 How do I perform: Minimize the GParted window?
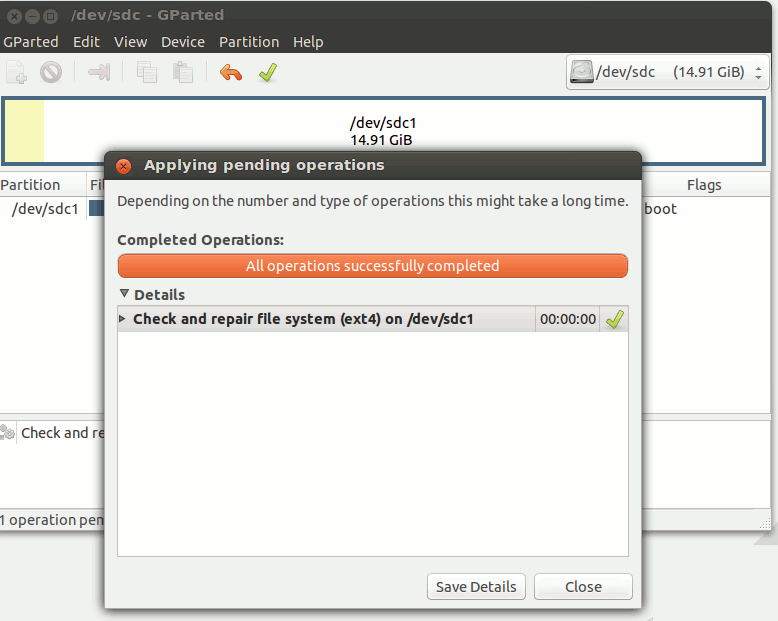click(x=32, y=16)
